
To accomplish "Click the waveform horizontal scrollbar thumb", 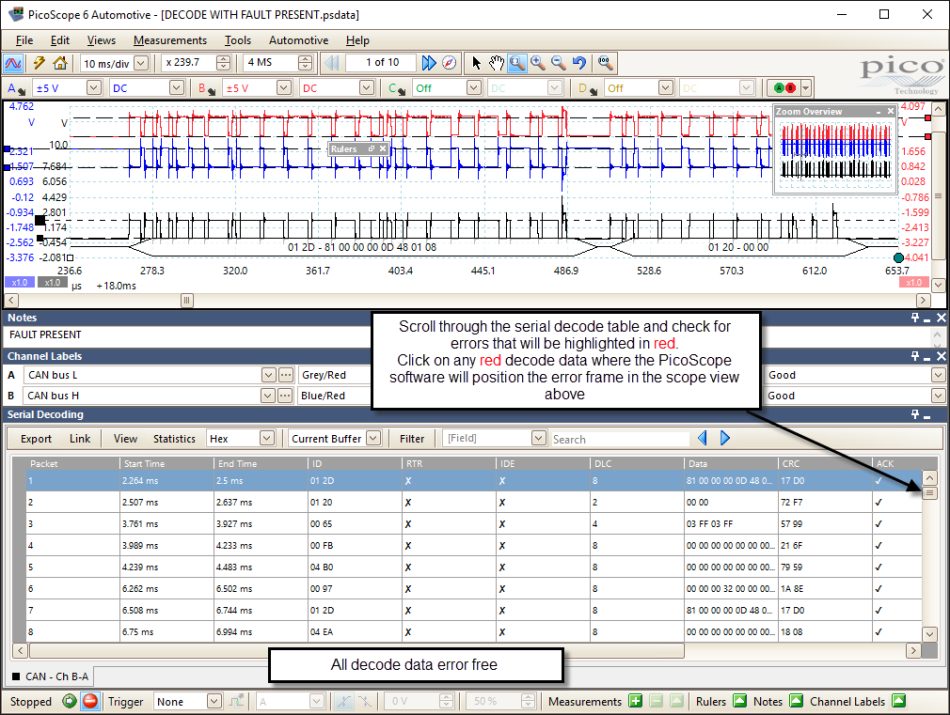I will tap(187, 300).
